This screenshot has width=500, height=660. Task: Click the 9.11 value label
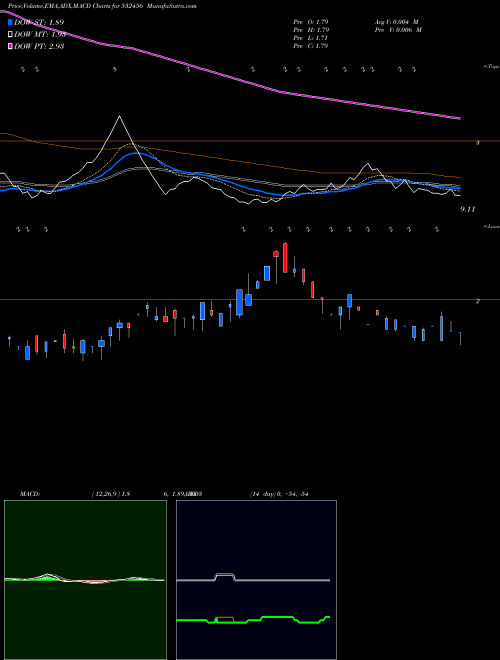pyautogui.click(x=468, y=209)
